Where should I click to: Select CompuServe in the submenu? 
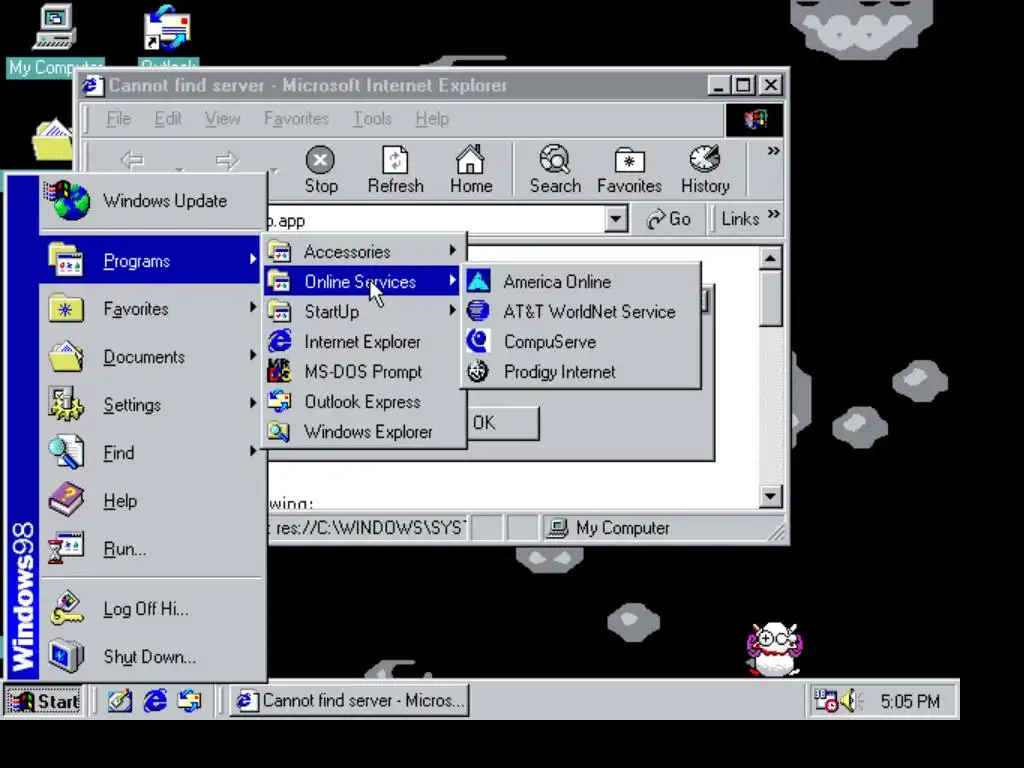coord(581,342)
